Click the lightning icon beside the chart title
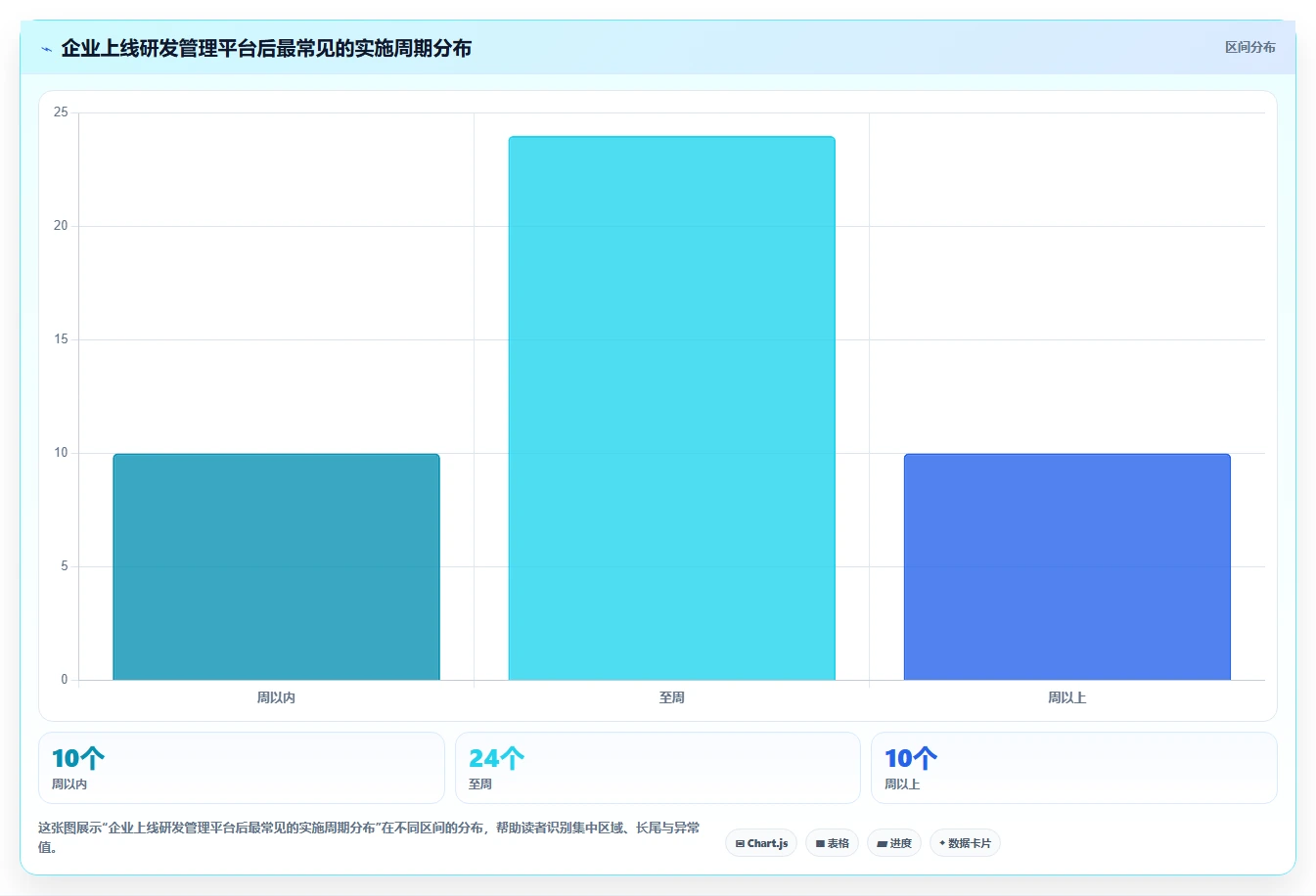The height and width of the screenshot is (896, 1316). pyautogui.click(x=46, y=49)
